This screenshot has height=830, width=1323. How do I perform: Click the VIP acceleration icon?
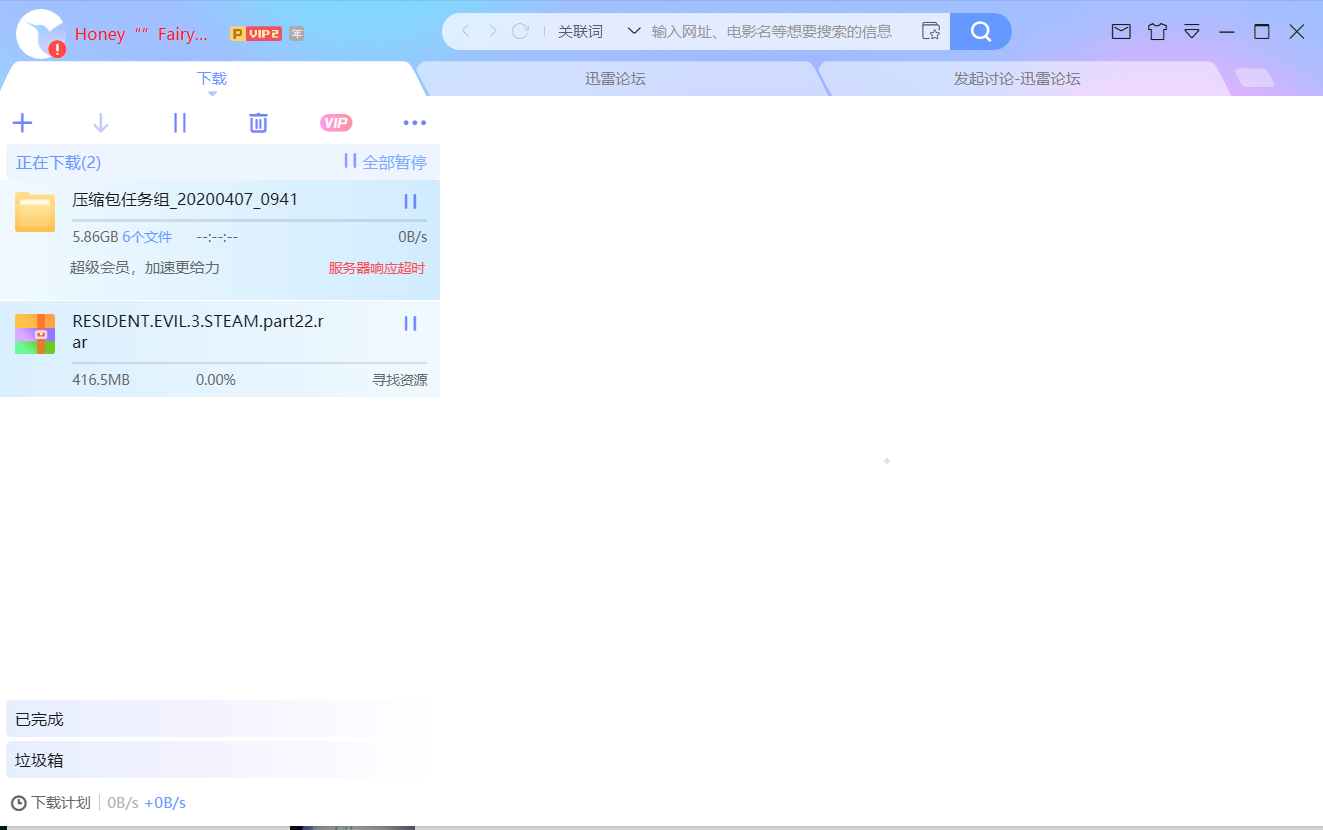click(336, 122)
